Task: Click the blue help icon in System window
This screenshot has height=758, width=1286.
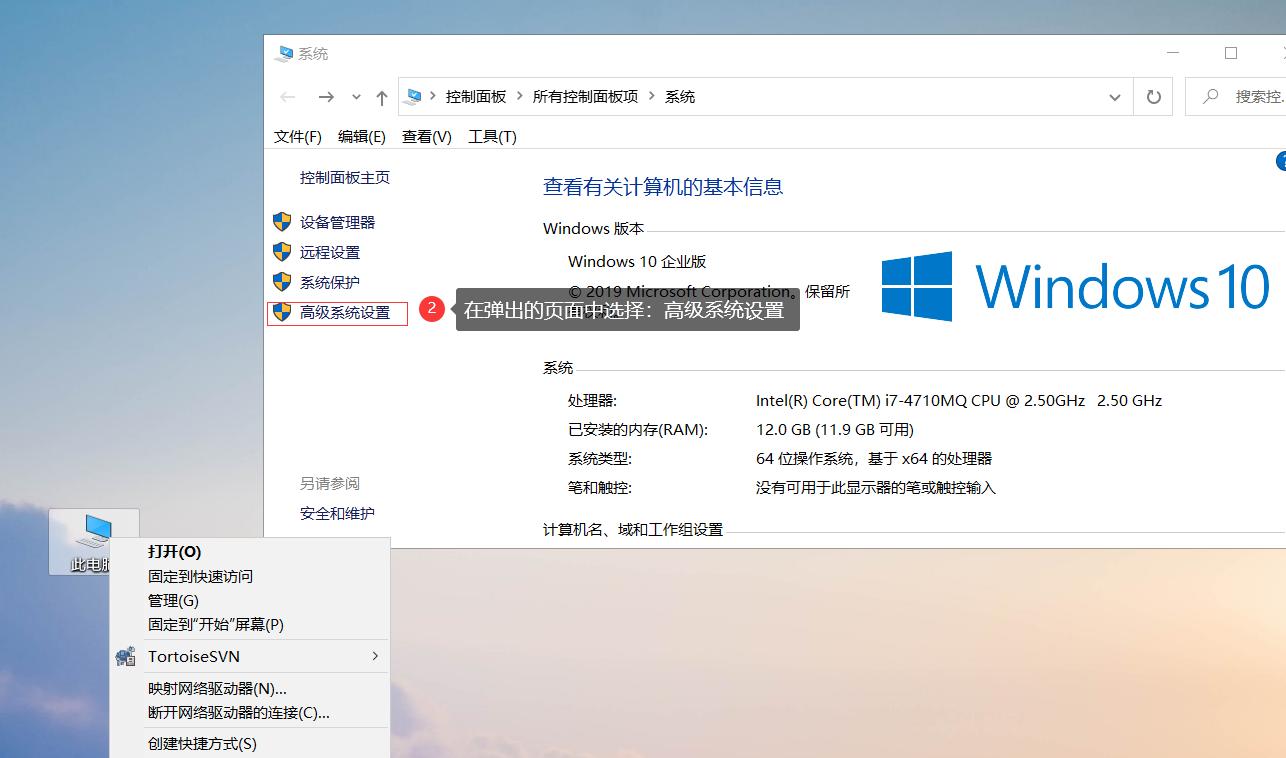Action: point(1281,161)
